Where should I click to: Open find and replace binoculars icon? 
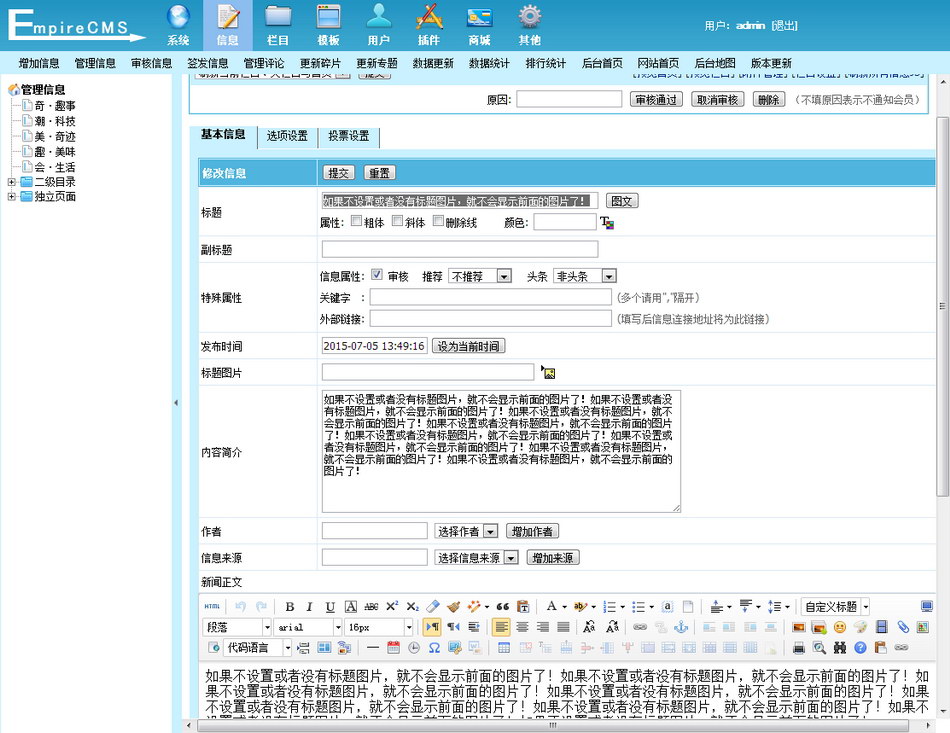[840, 648]
